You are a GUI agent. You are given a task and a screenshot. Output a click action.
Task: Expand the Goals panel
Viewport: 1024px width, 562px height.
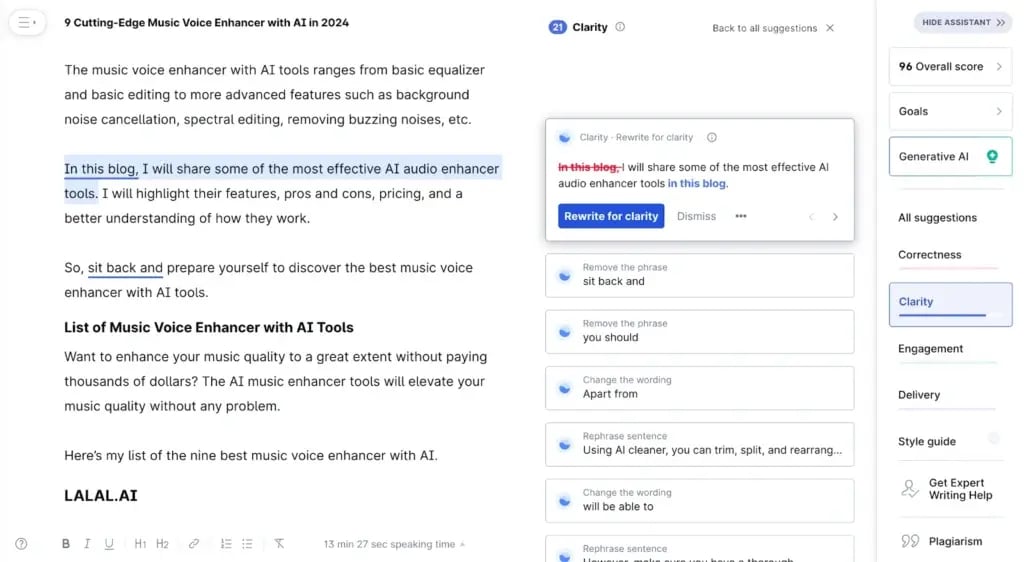pos(950,111)
